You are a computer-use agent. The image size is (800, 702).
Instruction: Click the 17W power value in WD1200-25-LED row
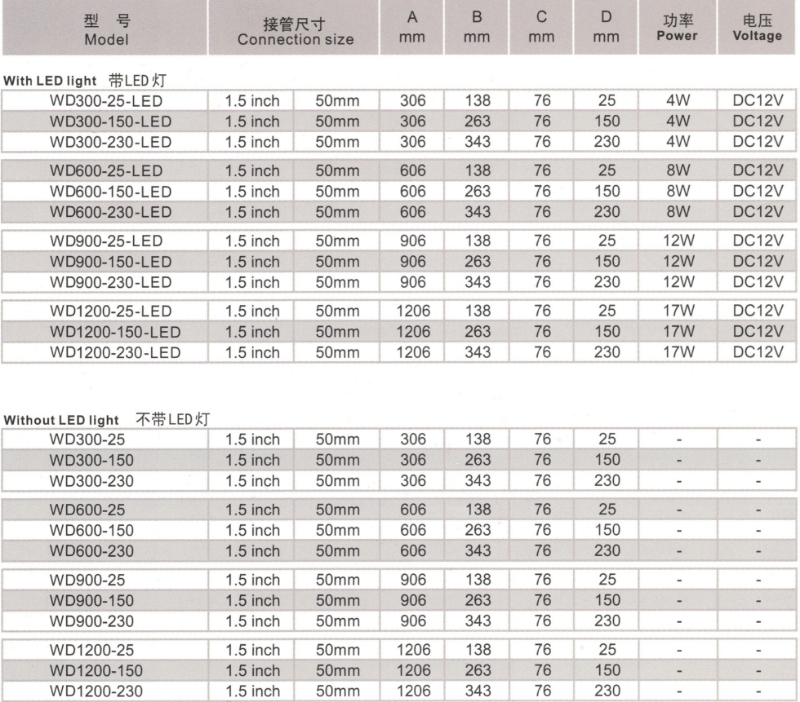pos(679,311)
